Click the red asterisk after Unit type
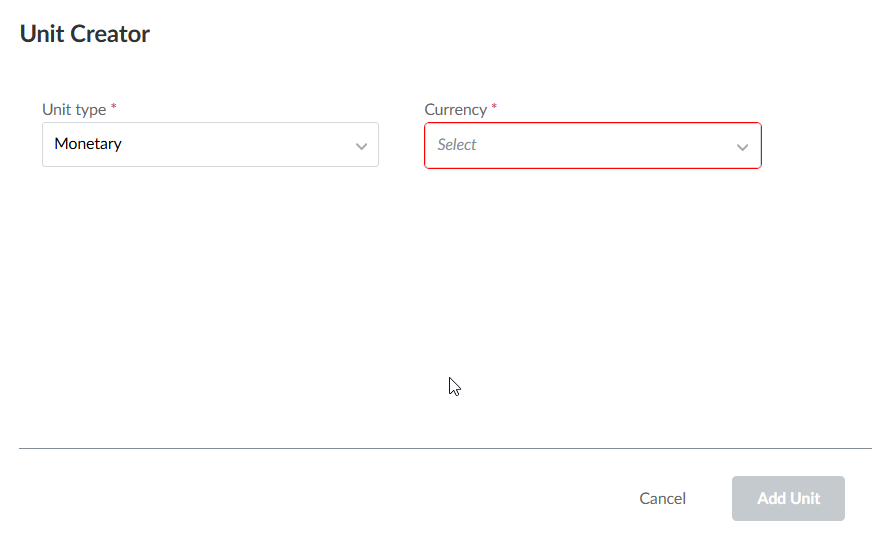Image resolution: width=884 pixels, height=542 pixels. tap(113, 107)
